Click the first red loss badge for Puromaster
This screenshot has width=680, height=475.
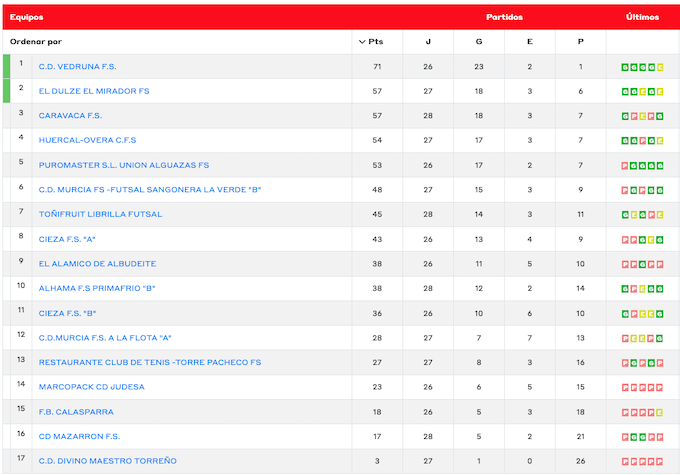625,165
